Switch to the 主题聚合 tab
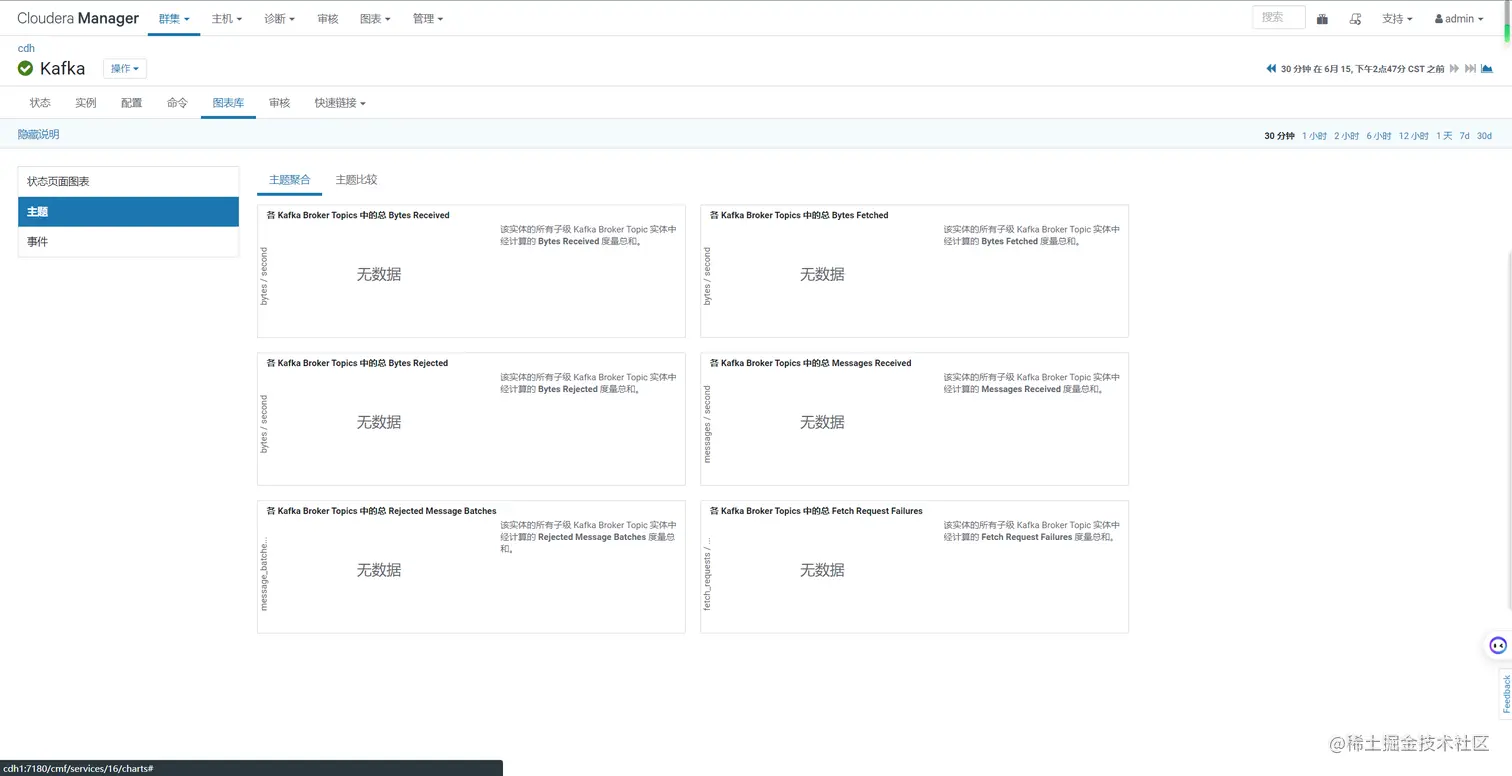 point(290,180)
